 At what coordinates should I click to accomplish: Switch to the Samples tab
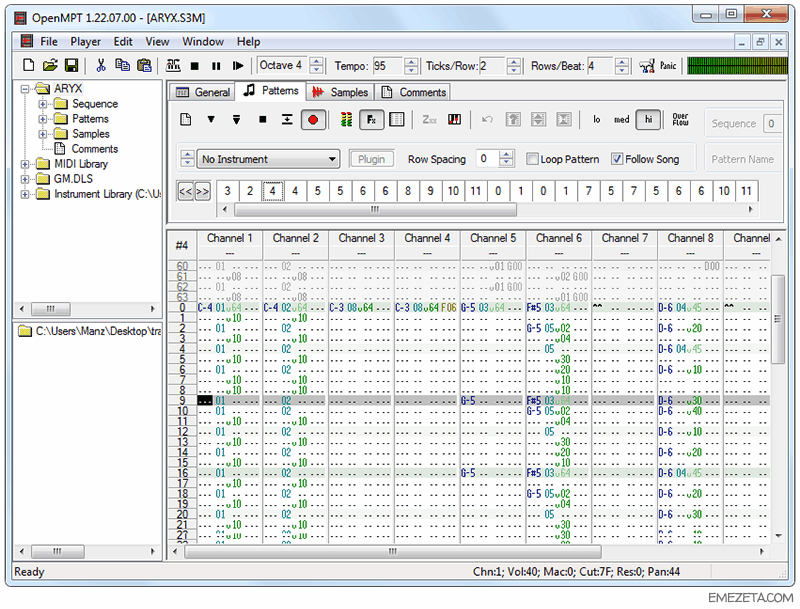click(340, 92)
